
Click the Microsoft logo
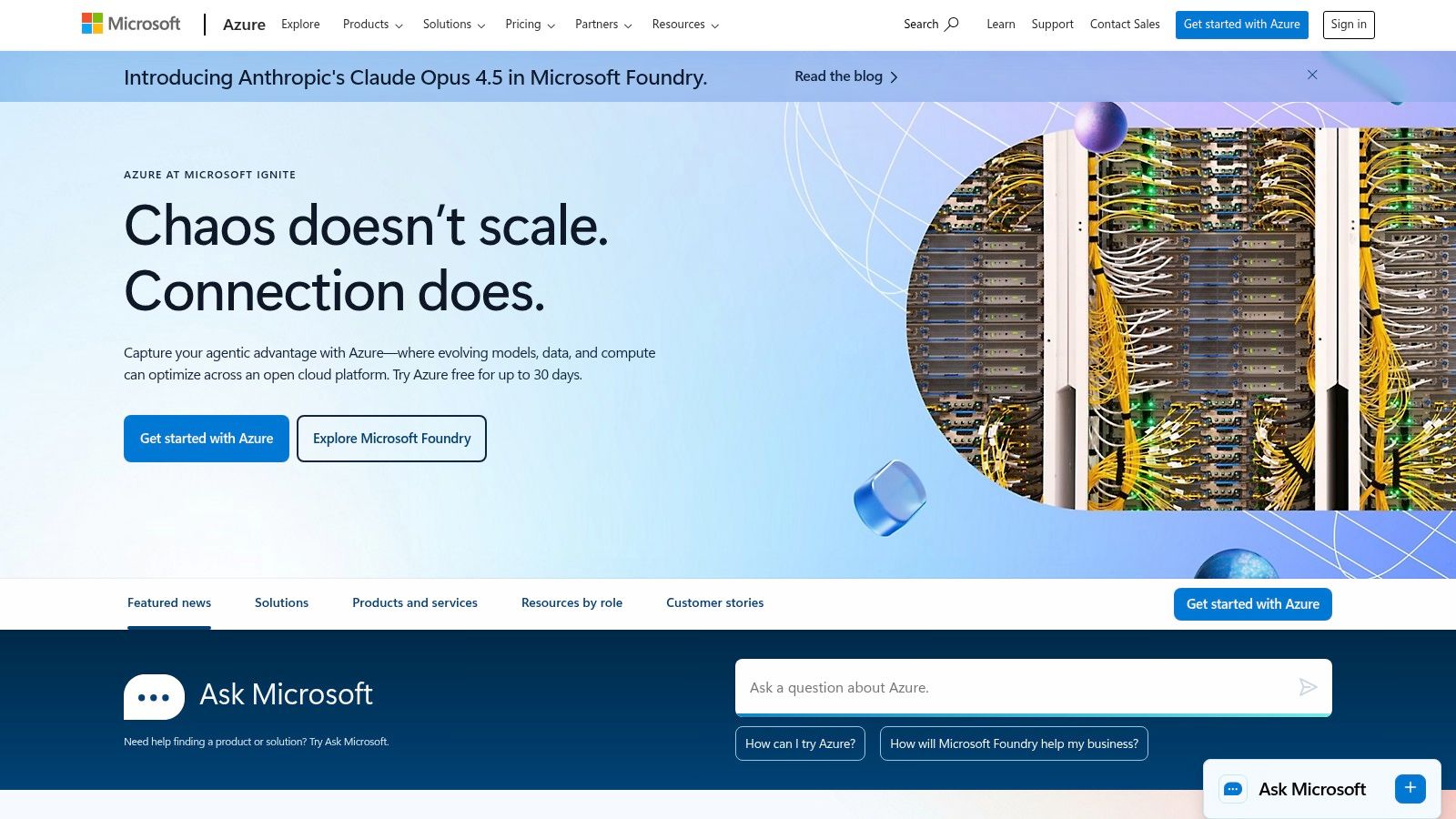[x=130, y=23]
